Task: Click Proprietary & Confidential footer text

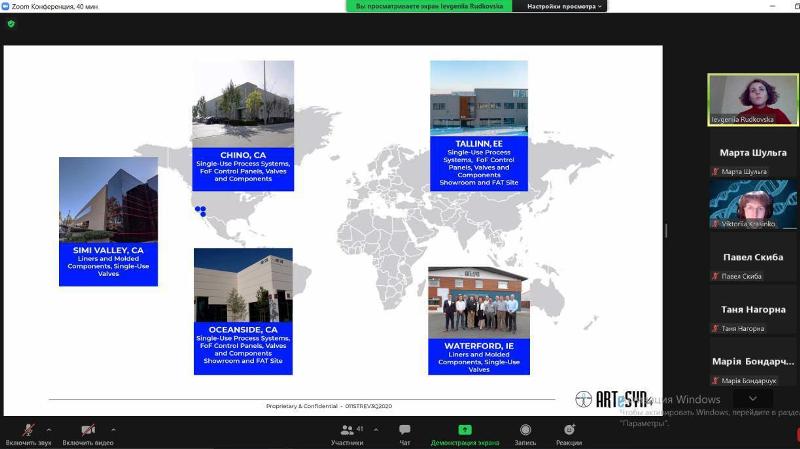Action: coord(329,406)
